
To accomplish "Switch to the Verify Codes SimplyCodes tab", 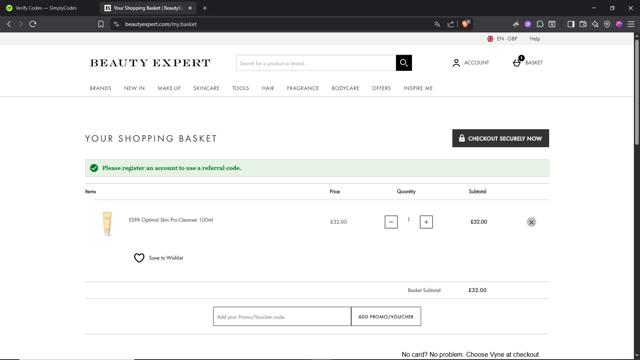I will tap(46, 8).
